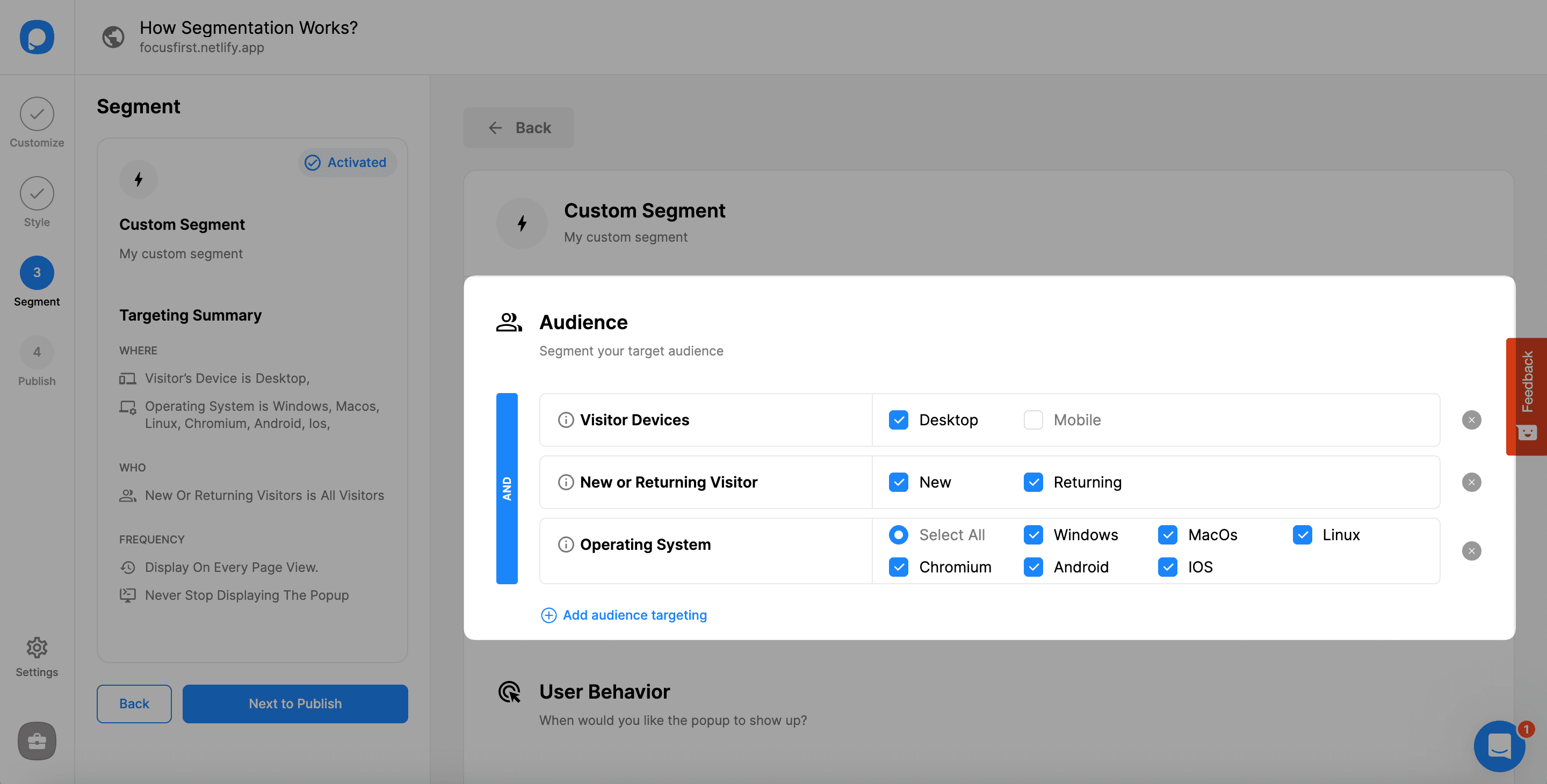Click the briefcase icon in the sidebar
This screenshot has width=1547, height=784.
(x=36, y=741)
